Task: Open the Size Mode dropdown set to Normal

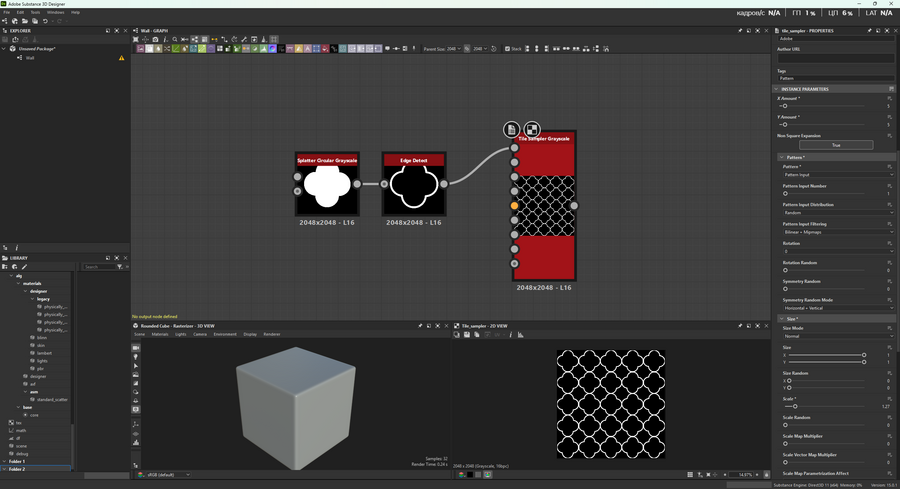Action: [837, 336]
